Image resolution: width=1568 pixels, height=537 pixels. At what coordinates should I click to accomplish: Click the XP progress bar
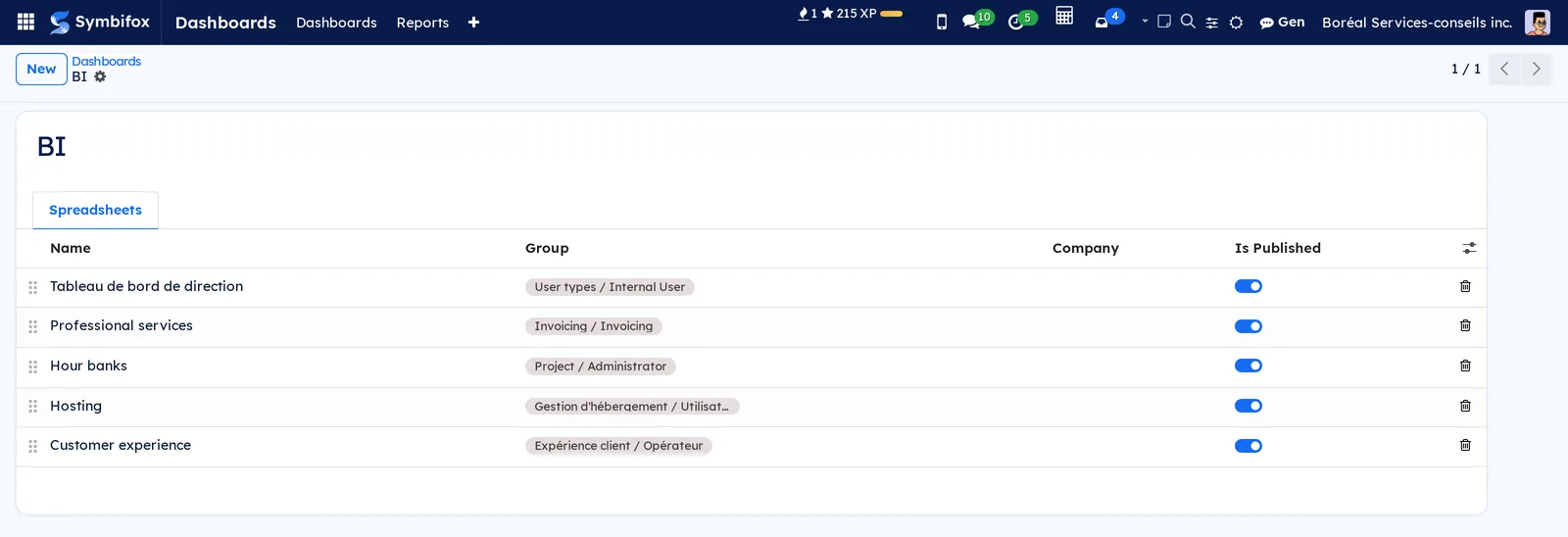[x=892, y=14]
